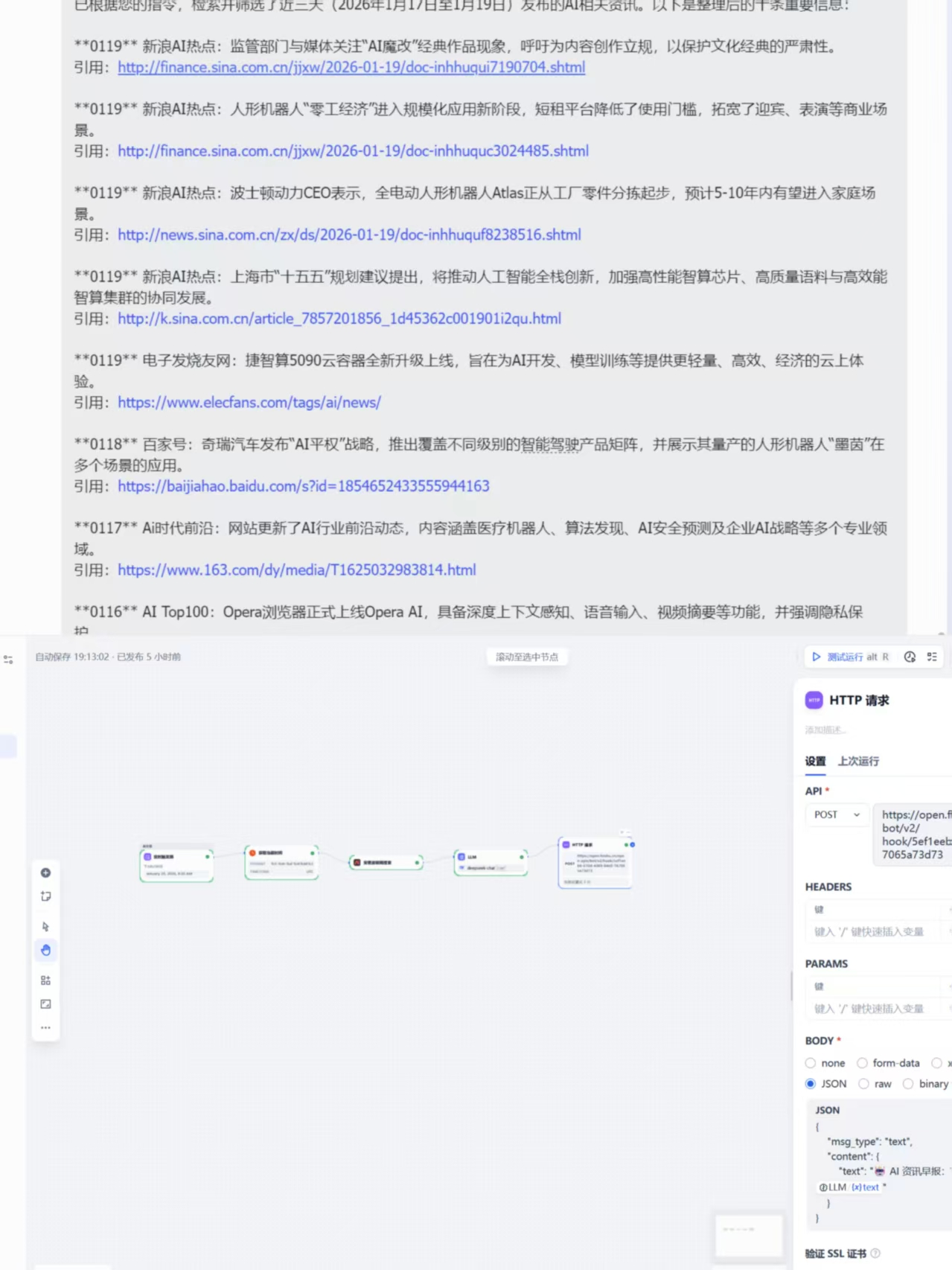Image resolution: width=952 pixels, height=1270 pixels.
Task: Open the k.sina.com.cn article link
Action: (x=339, y=319)
